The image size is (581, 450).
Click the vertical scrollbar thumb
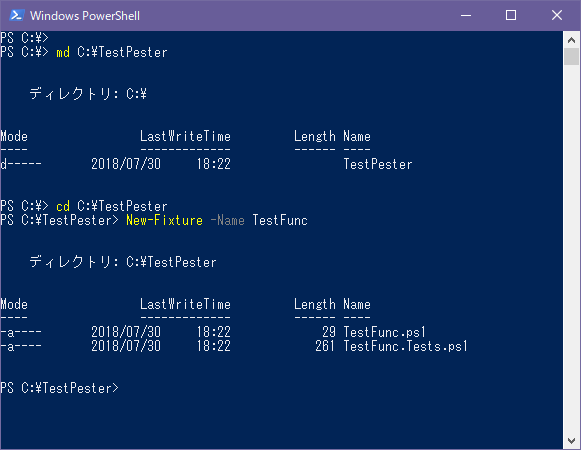point(571,57)
